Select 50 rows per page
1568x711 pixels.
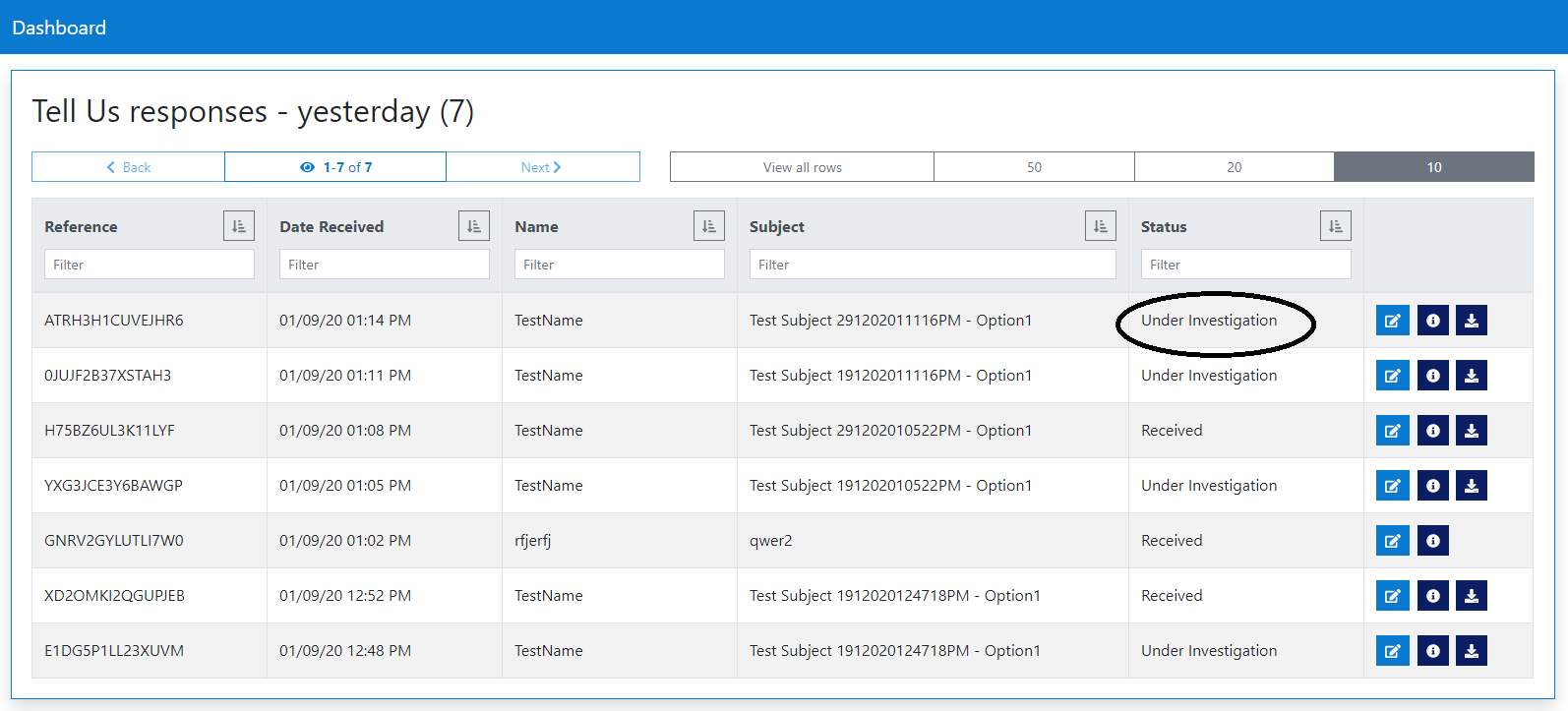tap(1034, 167)
